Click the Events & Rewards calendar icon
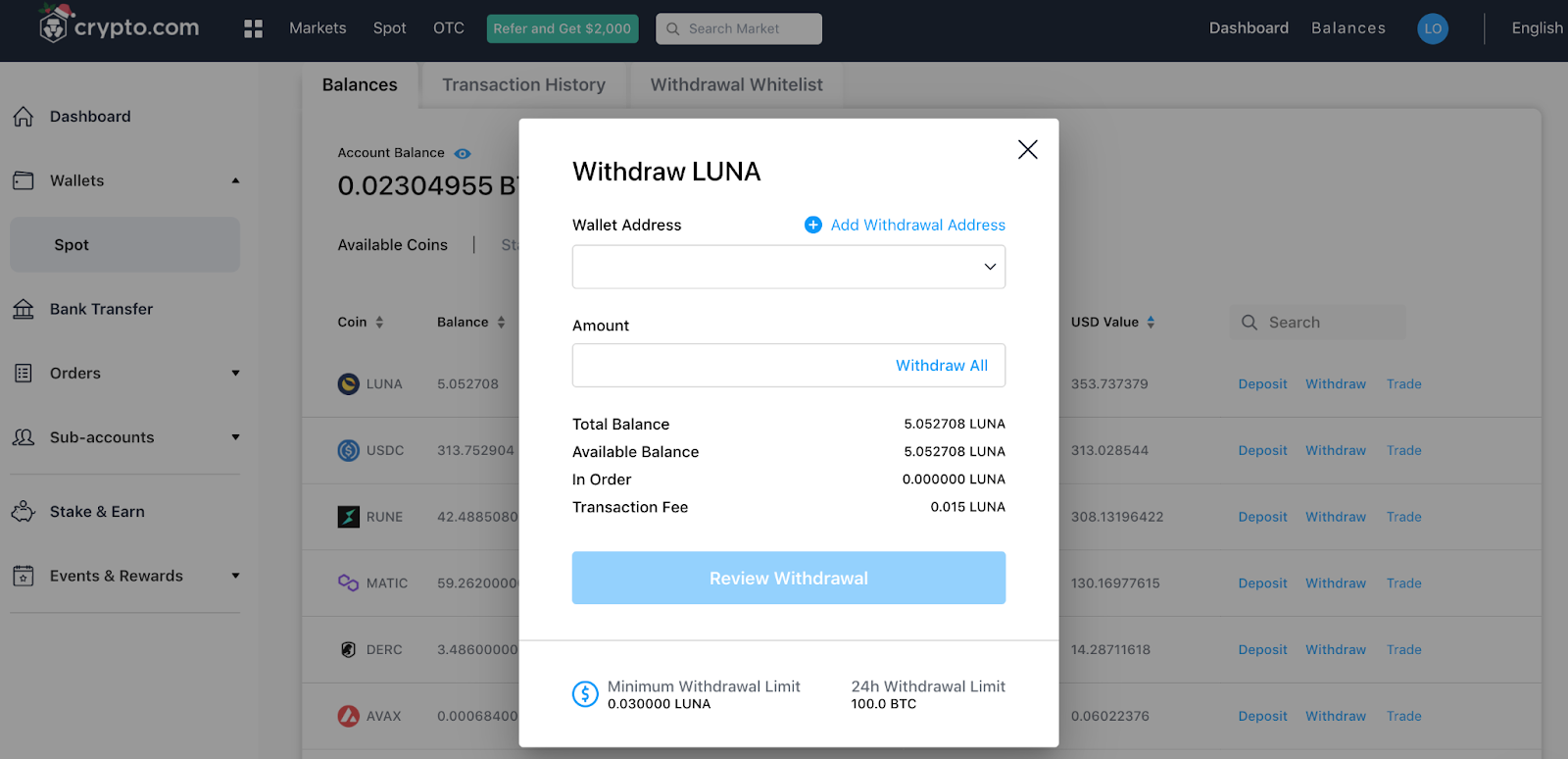 [x=24, y=576]
